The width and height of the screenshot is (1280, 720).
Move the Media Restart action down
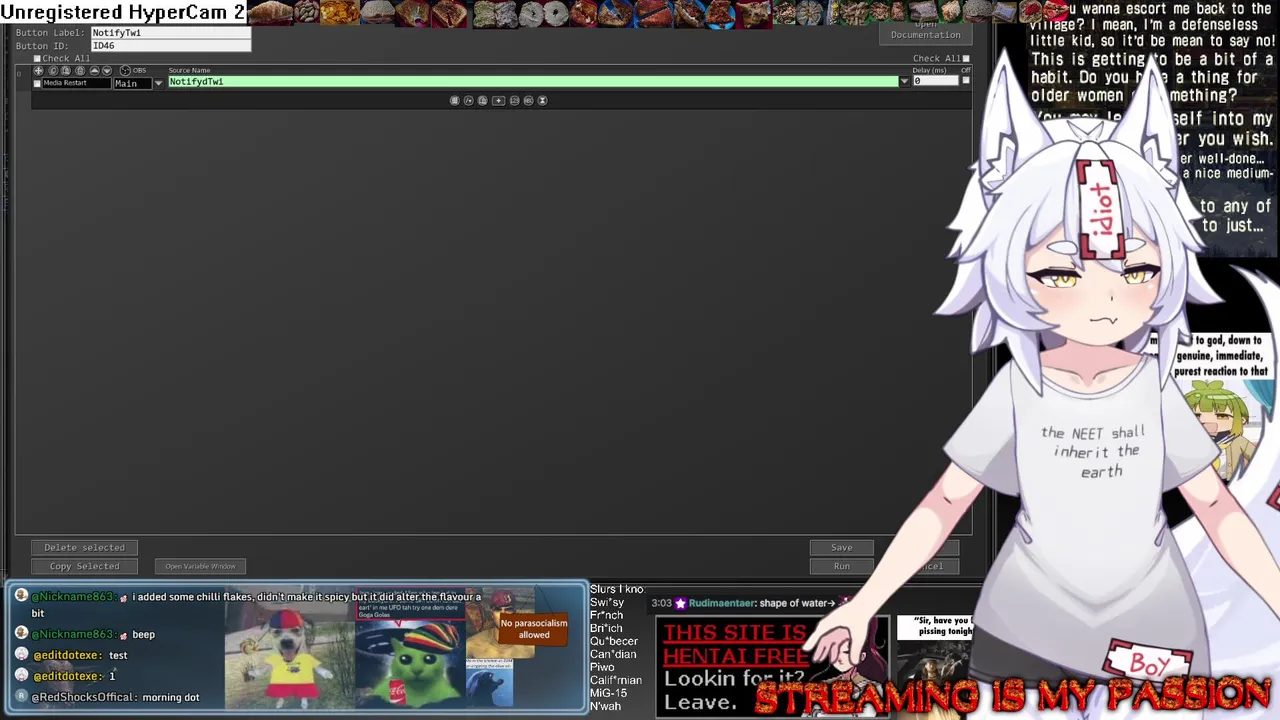107,70
